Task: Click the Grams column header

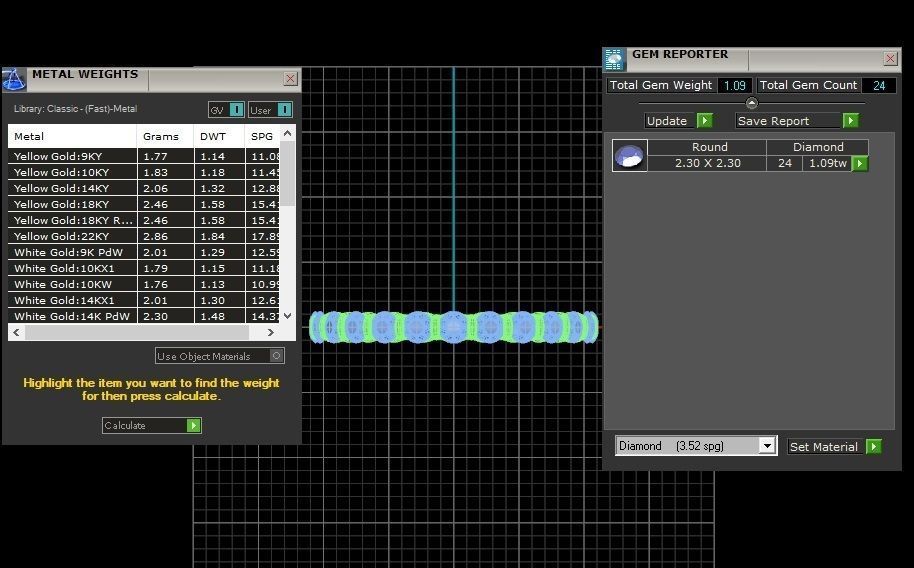Action: (166, 136)
